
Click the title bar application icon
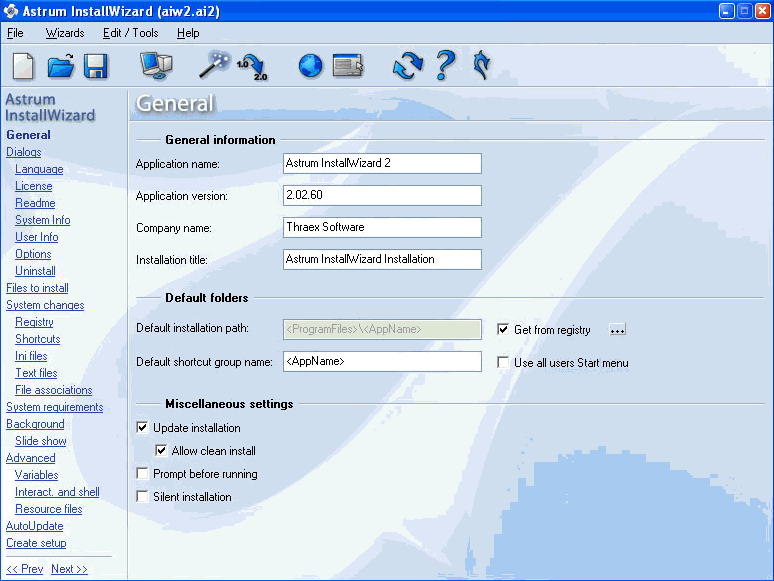[x=11, y=11]
